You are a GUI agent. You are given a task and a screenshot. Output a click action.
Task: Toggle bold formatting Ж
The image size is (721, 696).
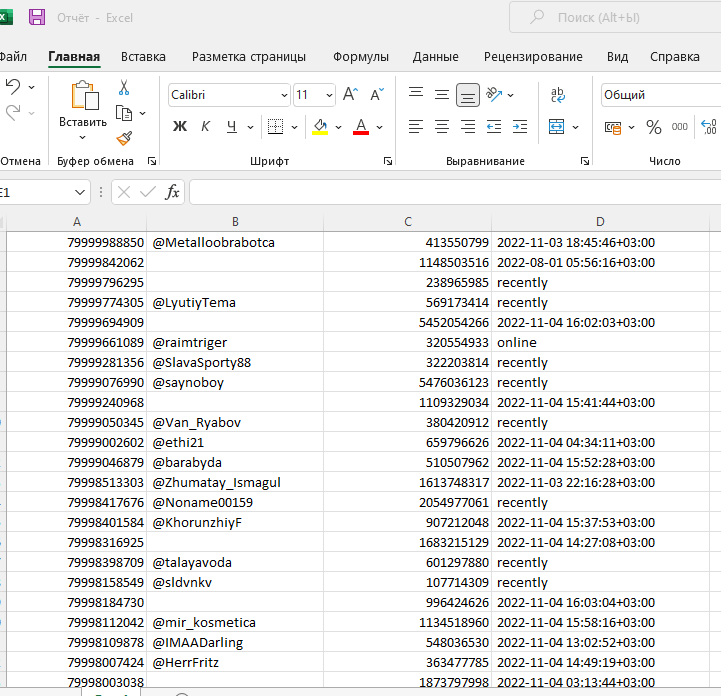[180, 127]
